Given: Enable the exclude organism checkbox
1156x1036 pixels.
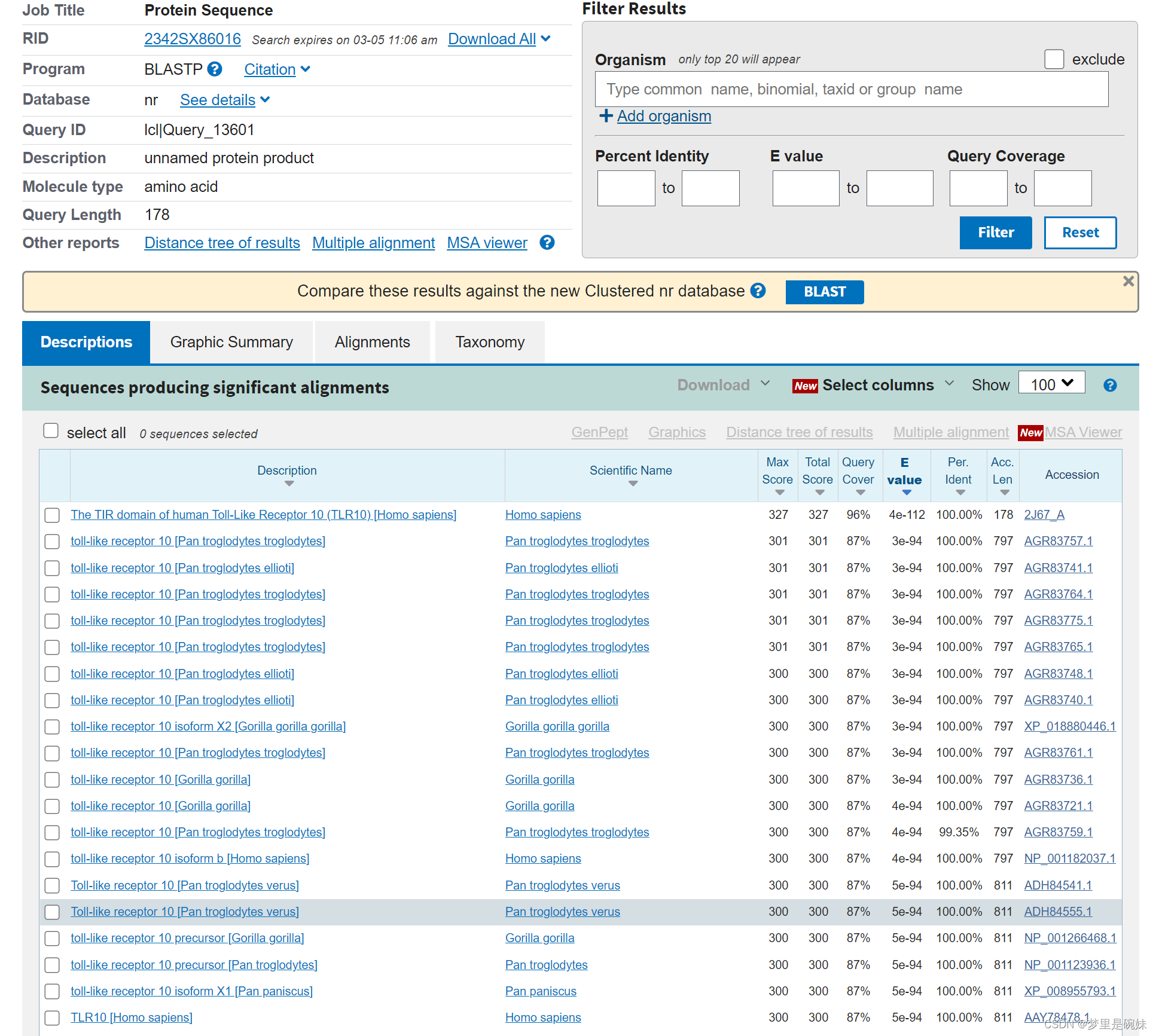Looking at the screenshot, I should pyautogui.click(x=1054, y=59).
